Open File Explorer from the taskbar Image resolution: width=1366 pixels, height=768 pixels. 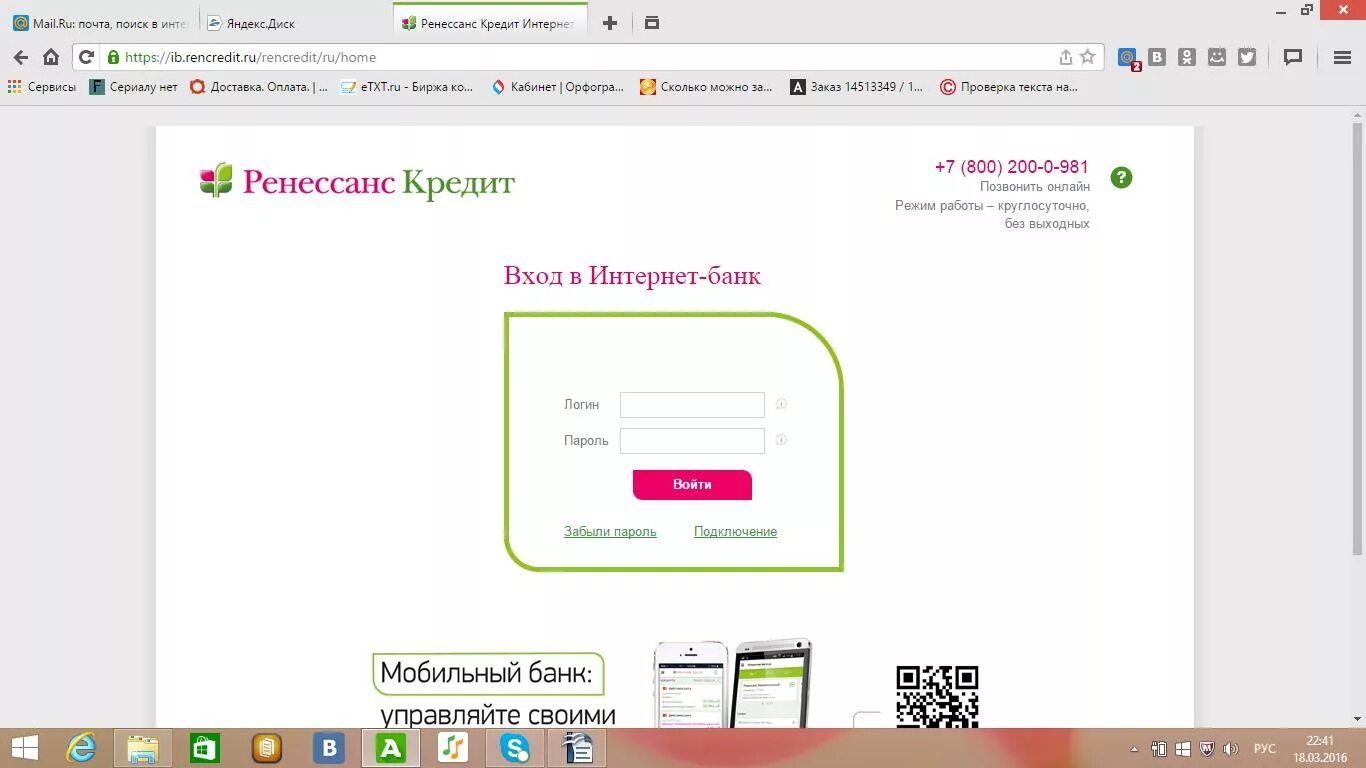tap(143, 748)
